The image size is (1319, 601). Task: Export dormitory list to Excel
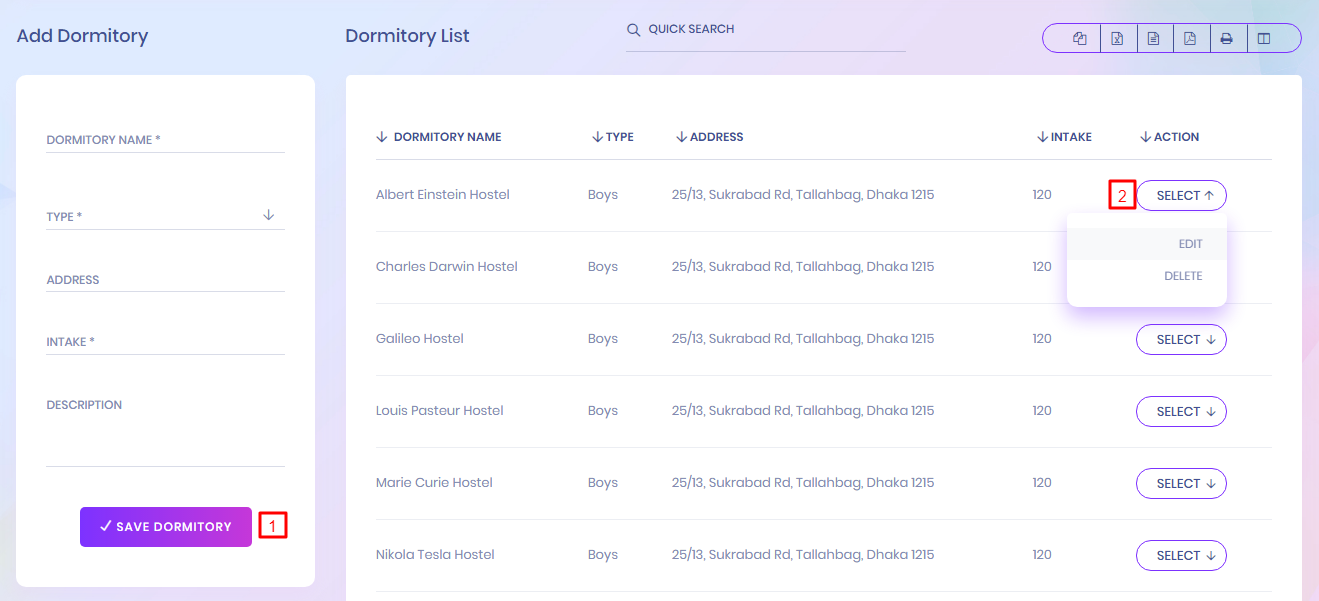point(1116,39)
